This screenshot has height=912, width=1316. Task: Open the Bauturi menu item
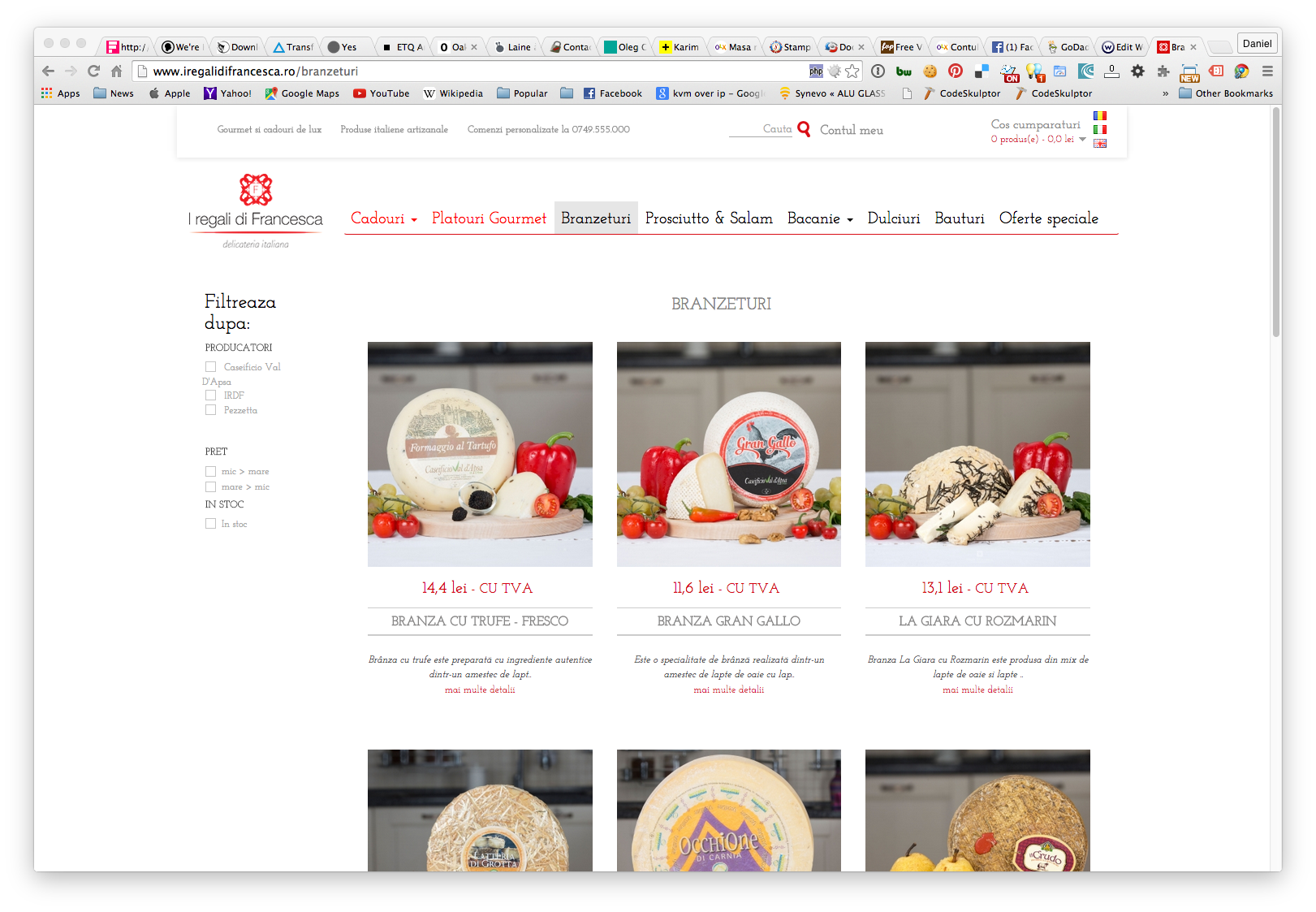(960, 218)
